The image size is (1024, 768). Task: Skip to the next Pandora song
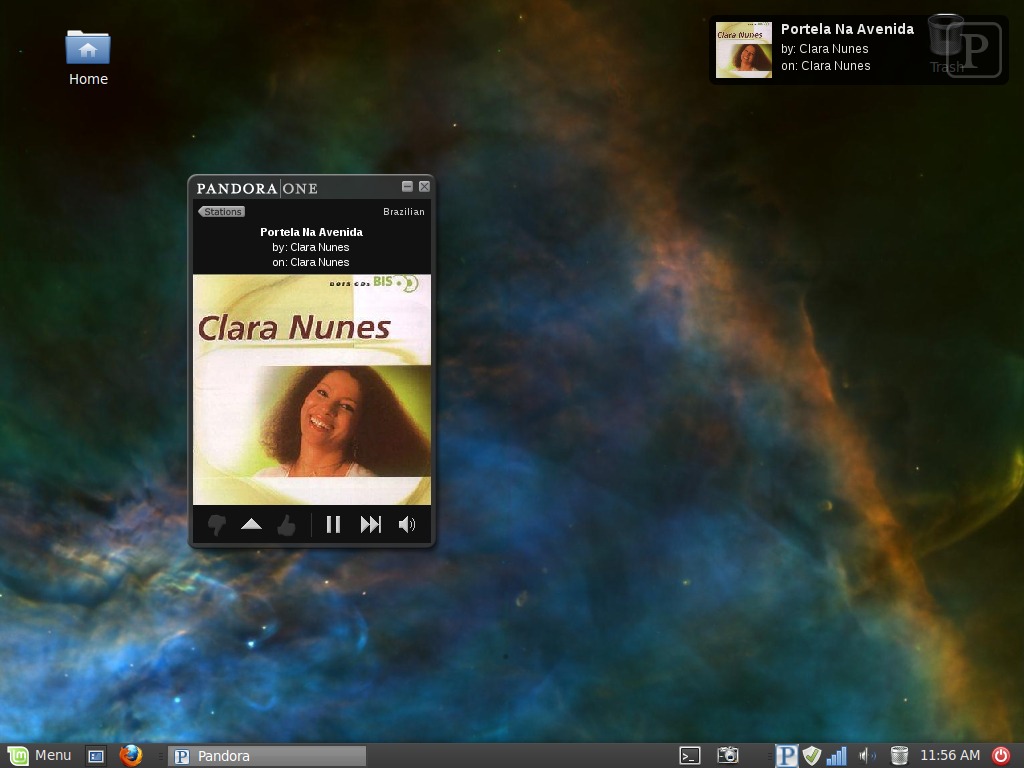[x=370, y=524]
